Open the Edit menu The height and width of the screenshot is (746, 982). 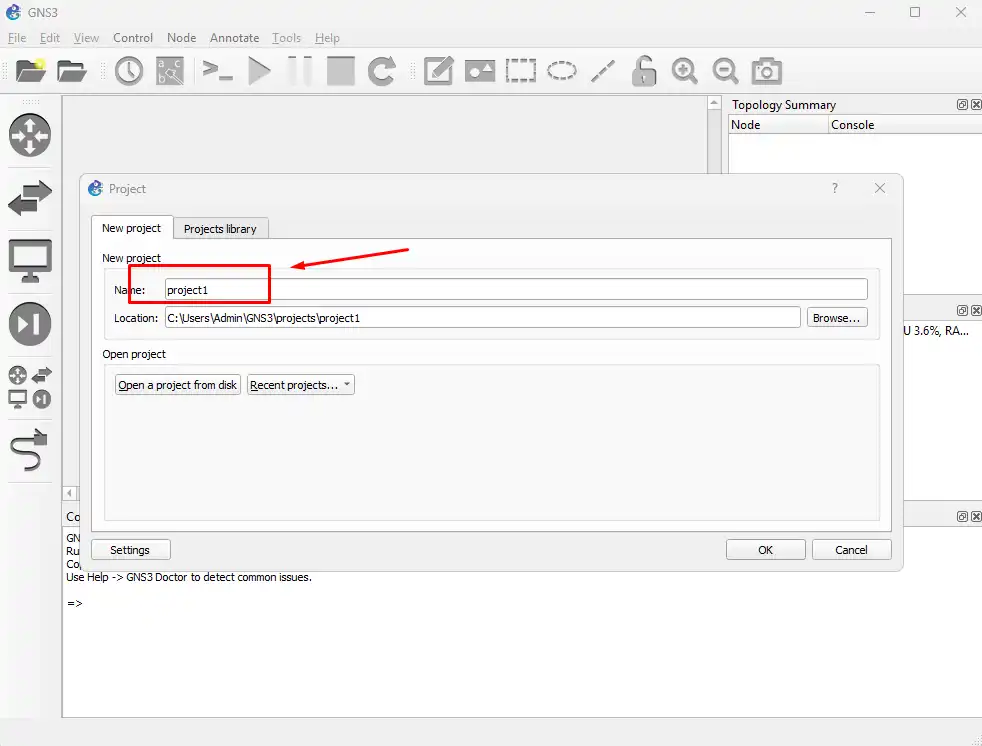pos(49,38)
